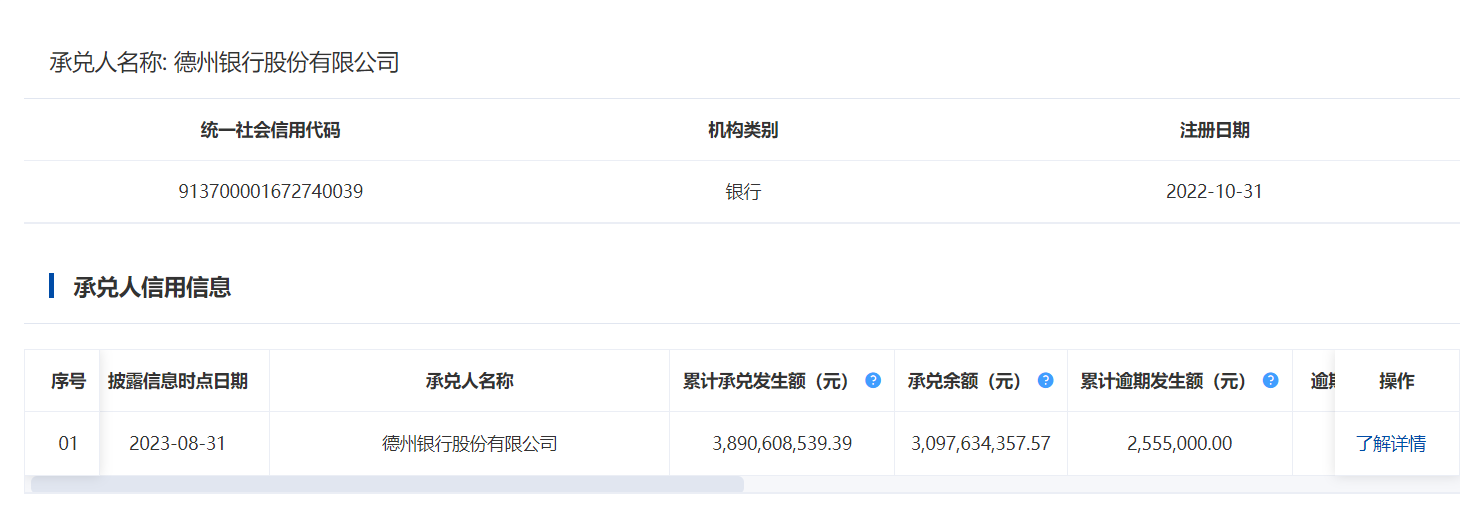Select disclosure date 2023-08-31

pyautogui.click(x=178, y=443)
